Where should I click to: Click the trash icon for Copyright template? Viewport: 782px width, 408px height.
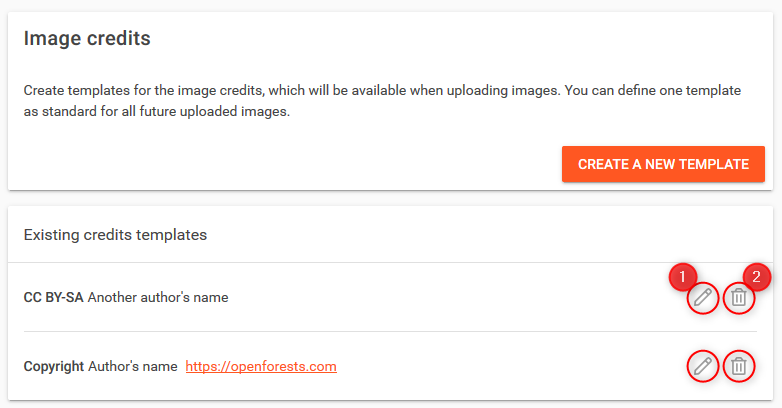[x=738, y=367]
